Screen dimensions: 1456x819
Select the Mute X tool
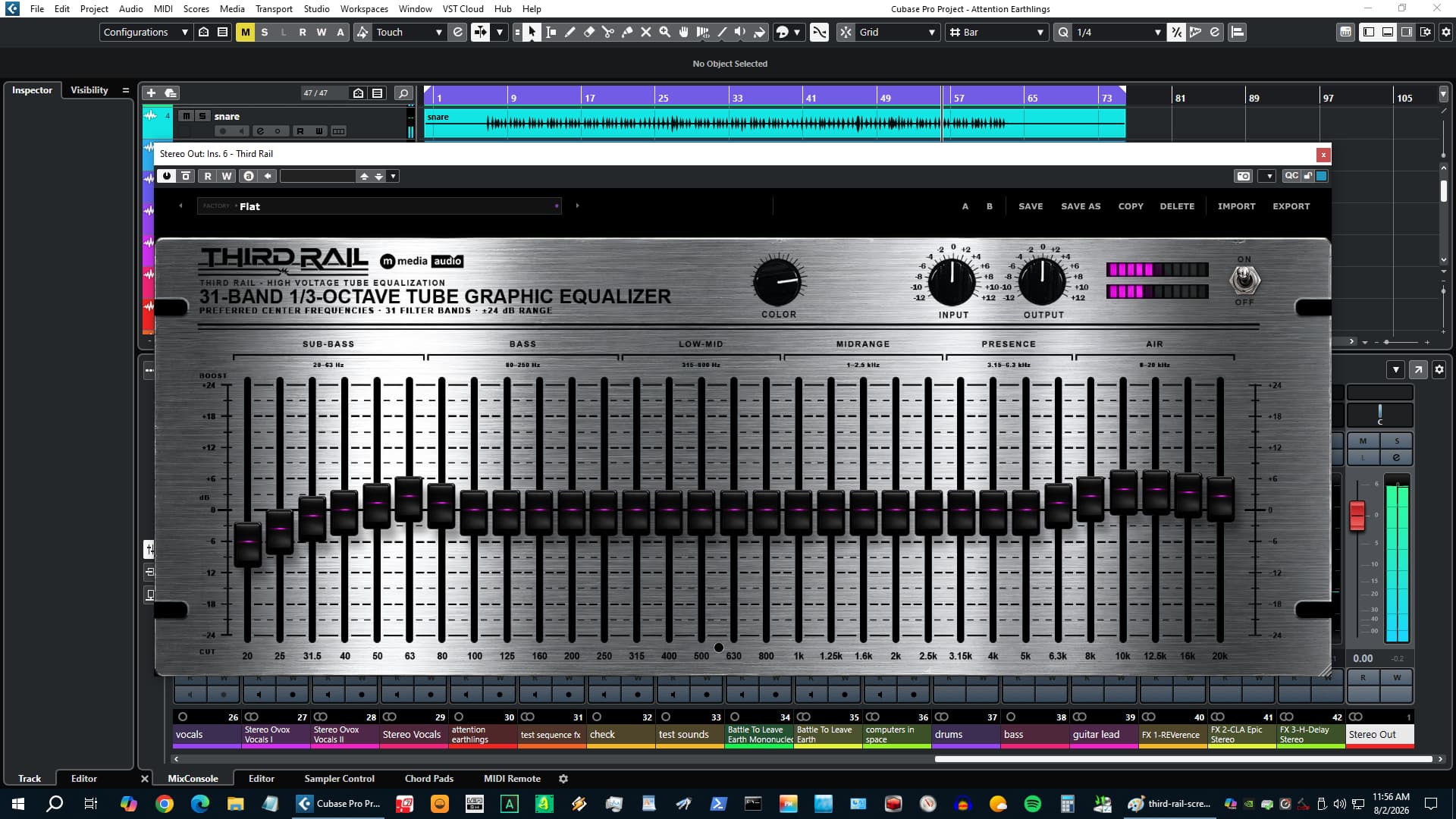[645, 32]
